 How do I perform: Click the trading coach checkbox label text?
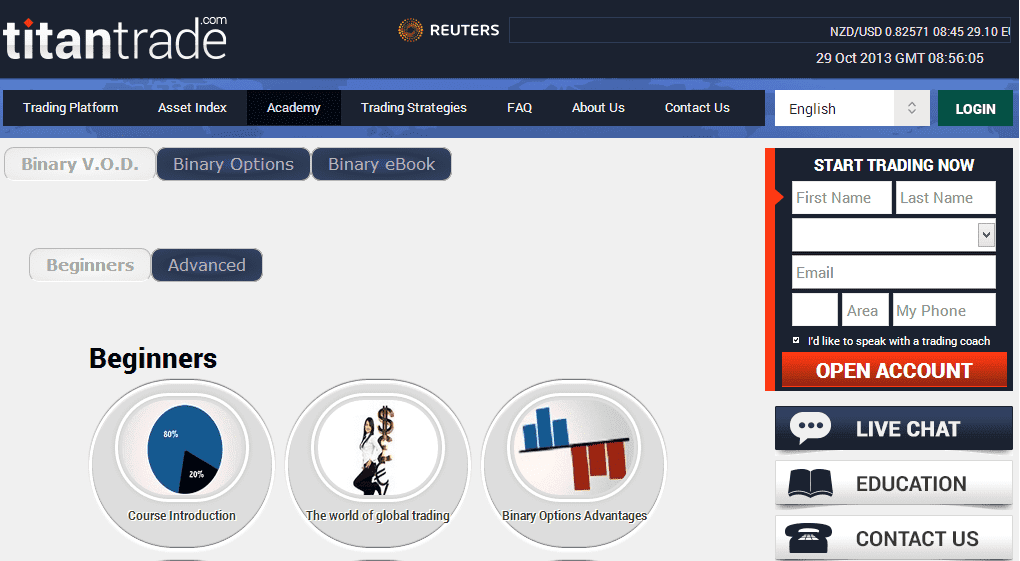898,341
